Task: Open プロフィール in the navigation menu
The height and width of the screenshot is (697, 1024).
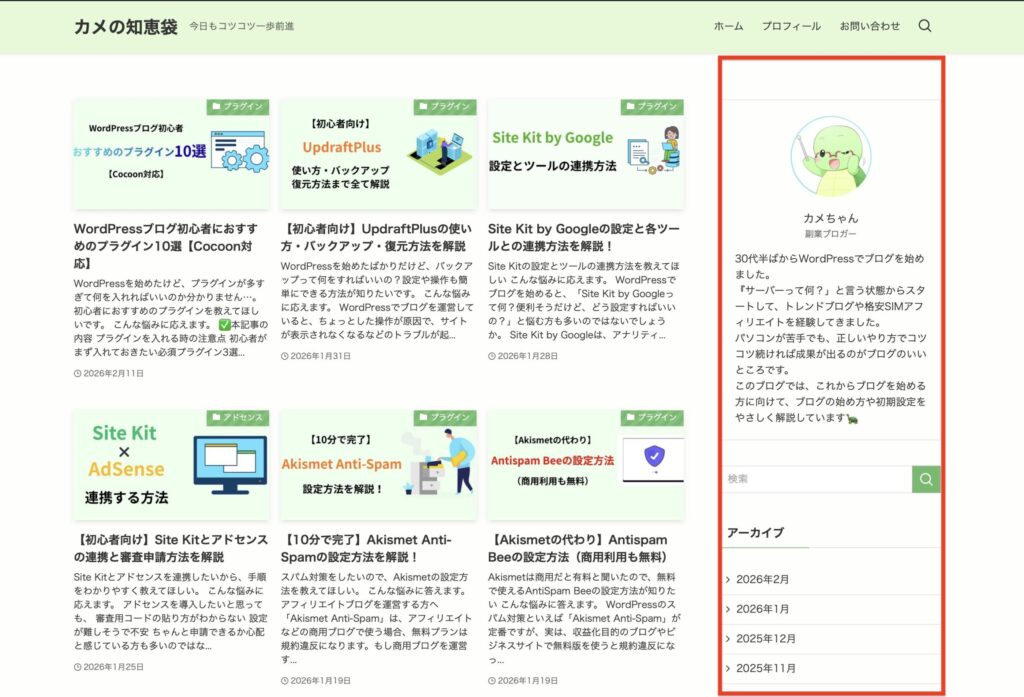Action: point(791,26)
